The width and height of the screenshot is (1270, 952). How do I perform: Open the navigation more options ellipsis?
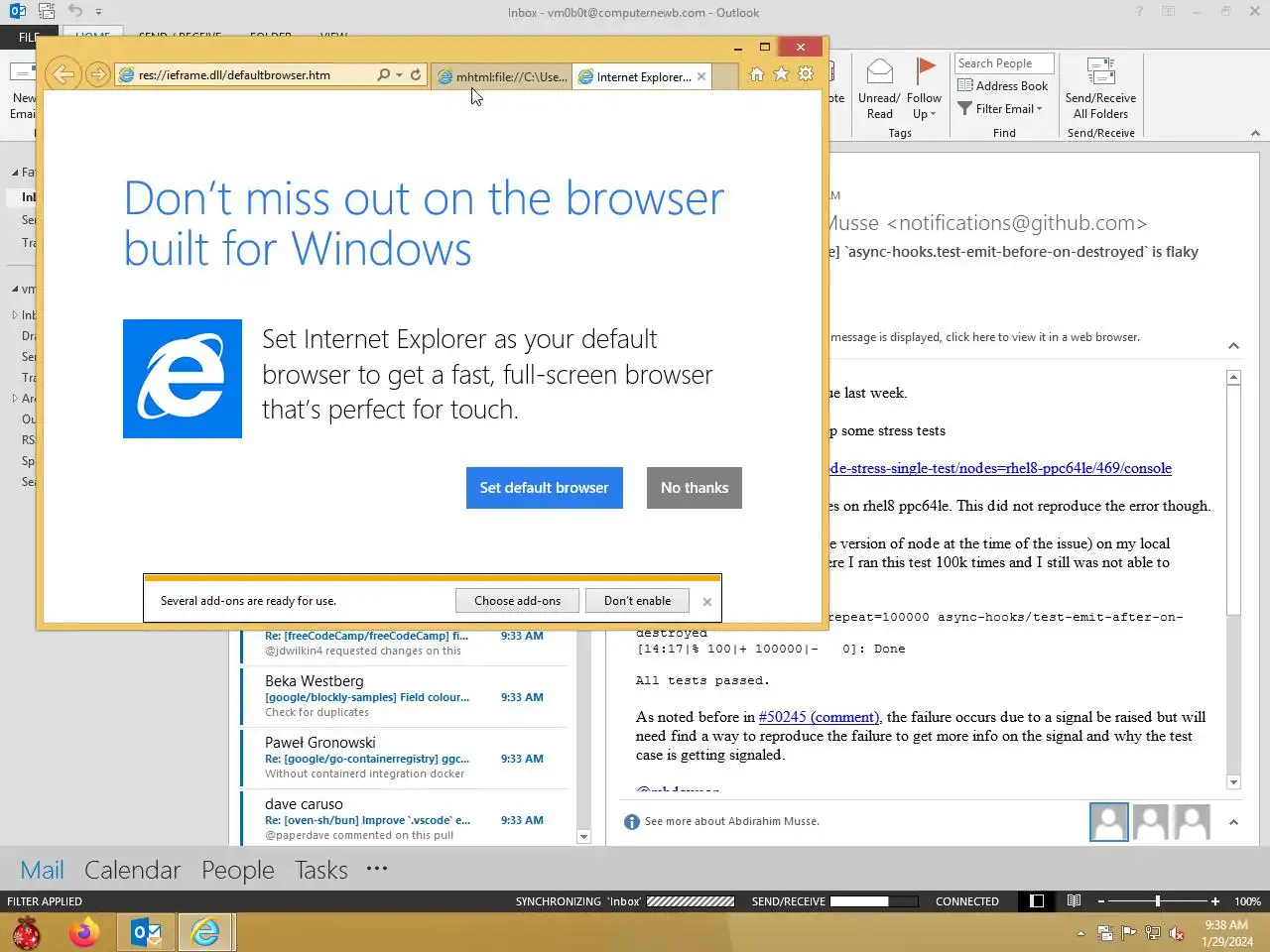click(x=377, y=869)
